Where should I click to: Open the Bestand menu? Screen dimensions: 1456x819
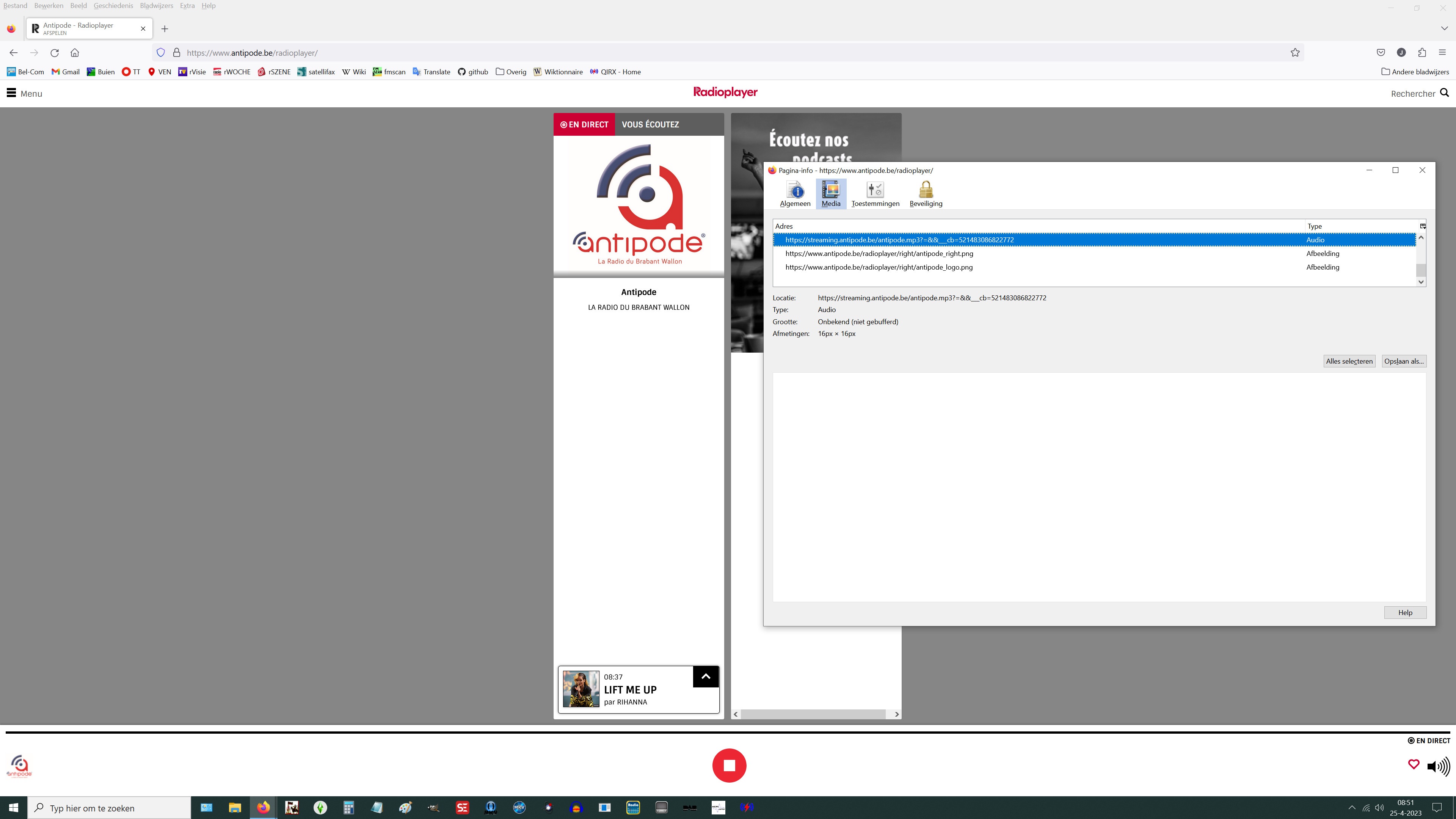tap(15, 6)
